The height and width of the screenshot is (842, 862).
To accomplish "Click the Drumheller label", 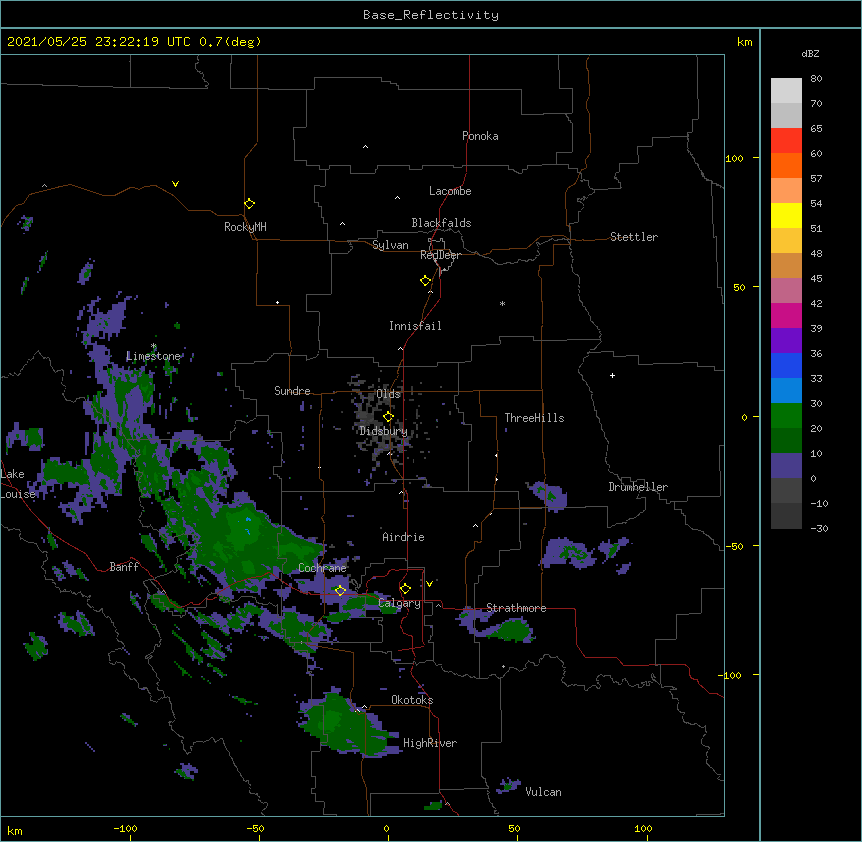I will (638, 487).
